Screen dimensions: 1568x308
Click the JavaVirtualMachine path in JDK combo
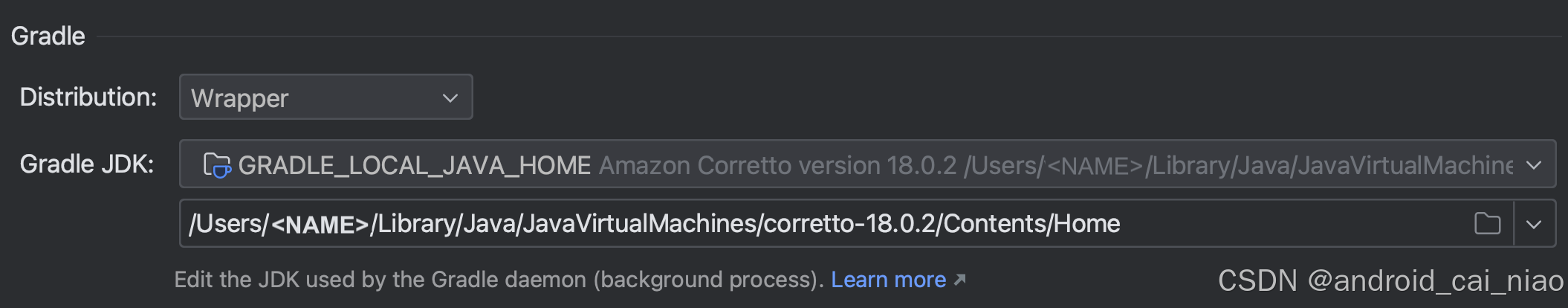point(1329,165)
